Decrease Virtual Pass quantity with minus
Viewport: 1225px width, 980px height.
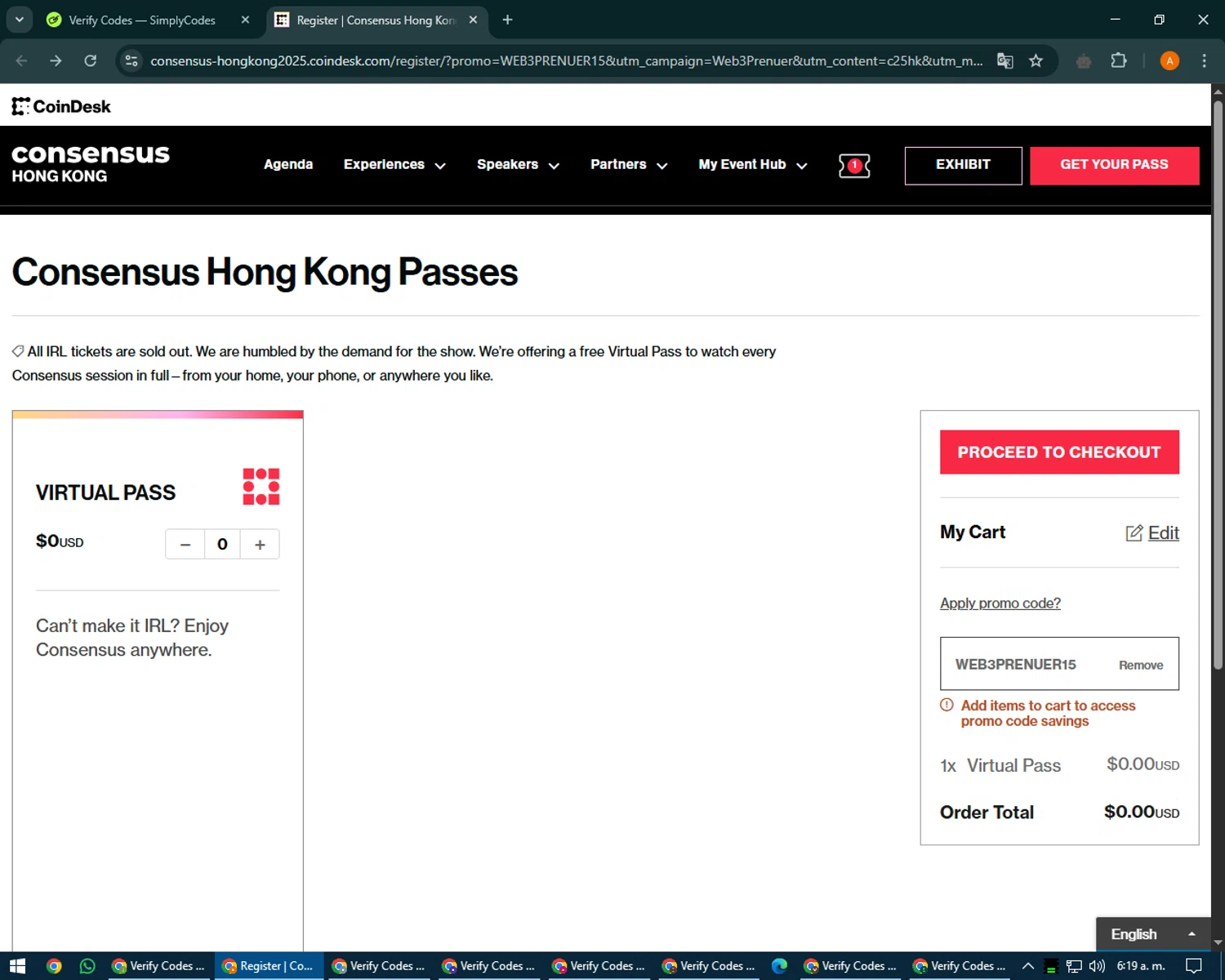[x=185, y=545]
